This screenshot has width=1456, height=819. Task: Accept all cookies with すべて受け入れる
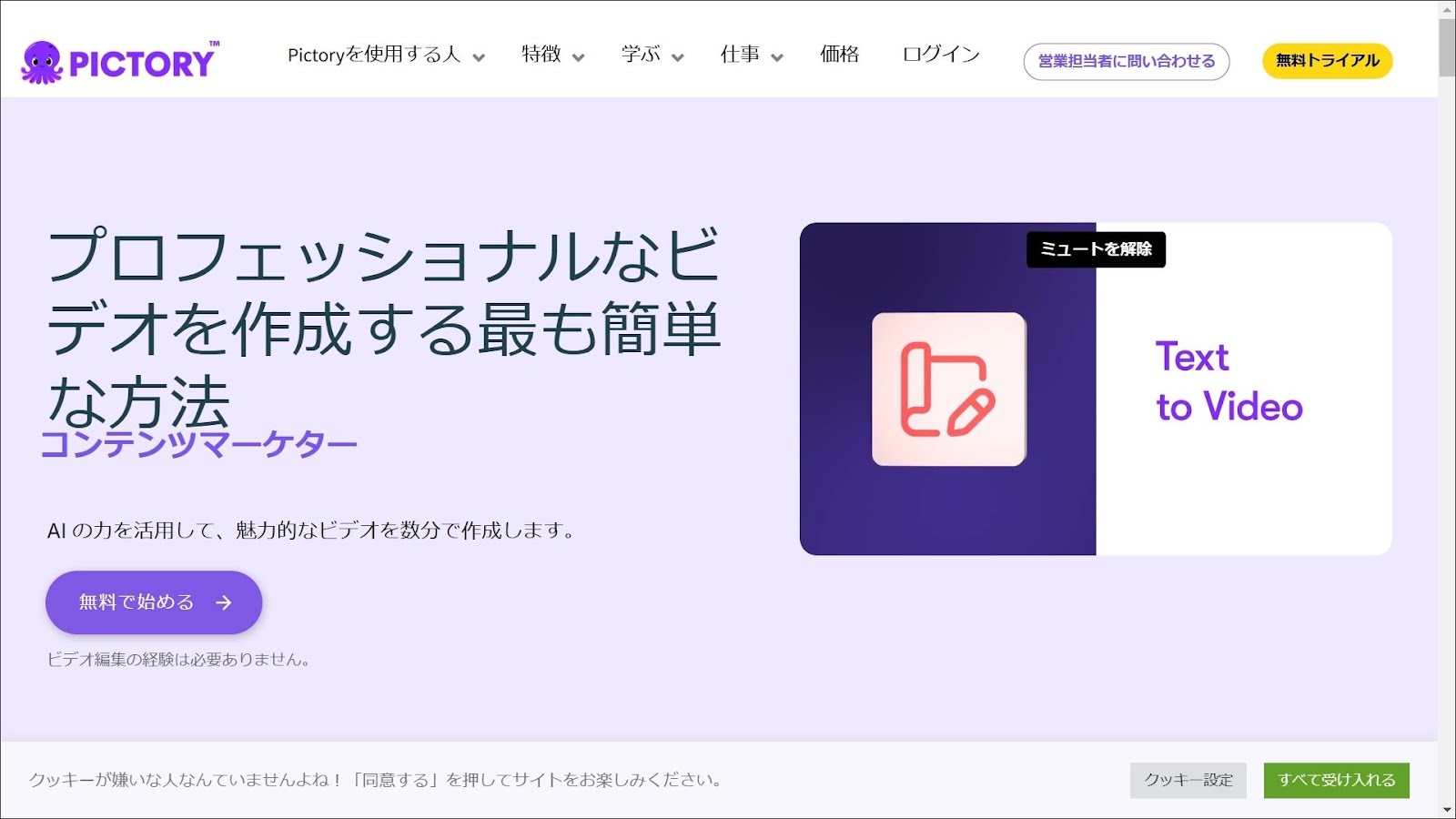(1337, 780)
